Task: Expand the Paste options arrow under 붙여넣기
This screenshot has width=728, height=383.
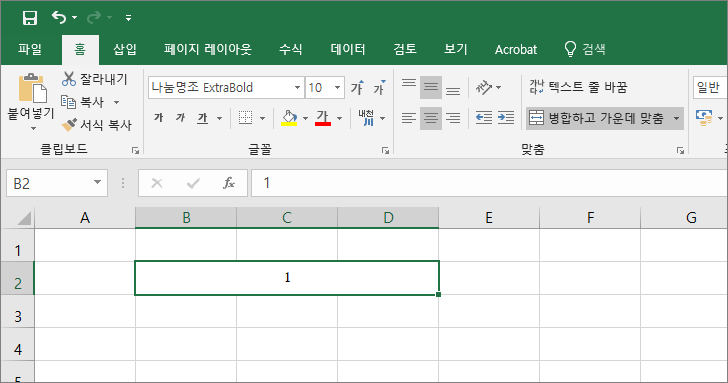Action: click(33, 128)
